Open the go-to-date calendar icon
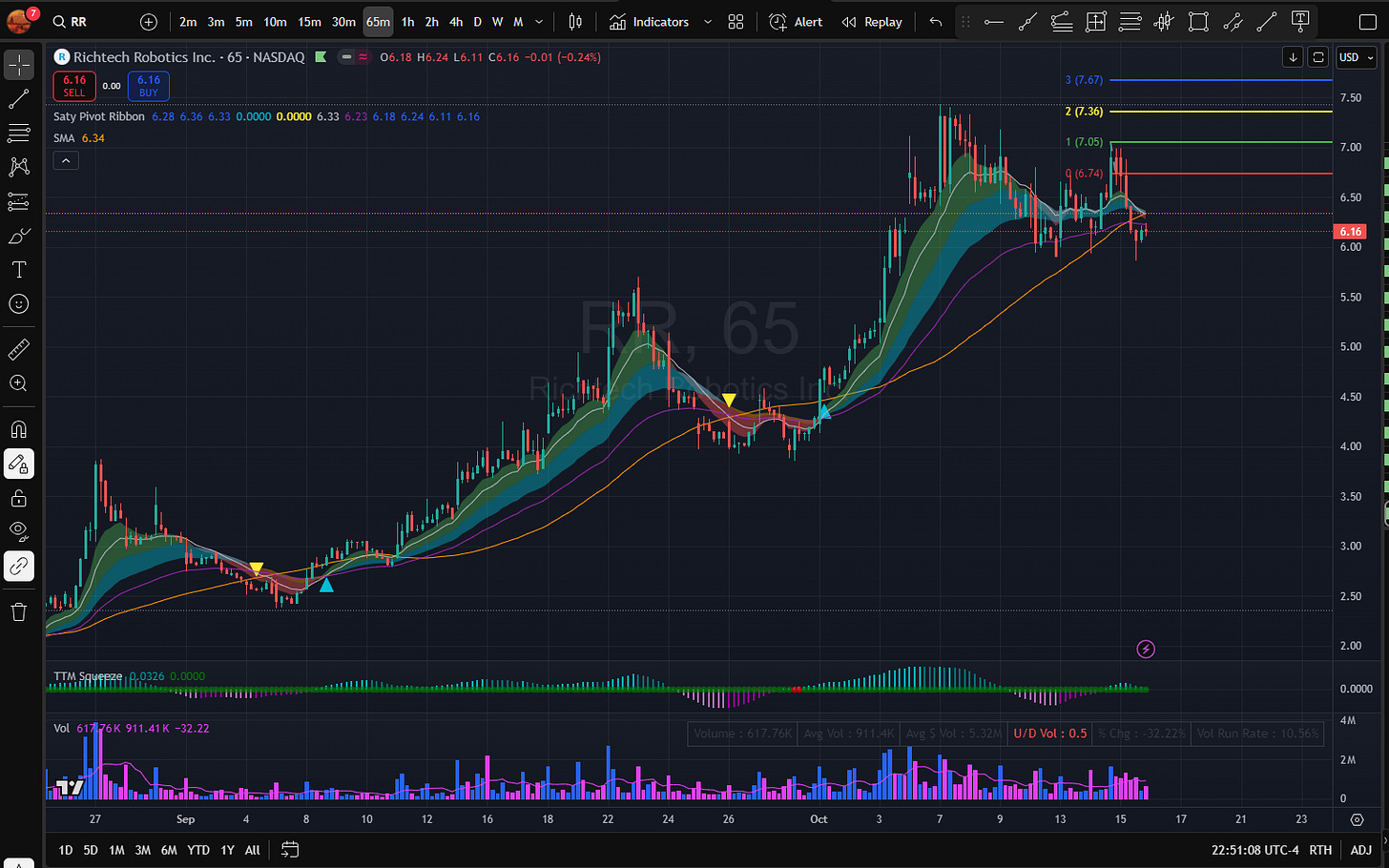This screenshot has width=1389, height=868. point(290,849)
